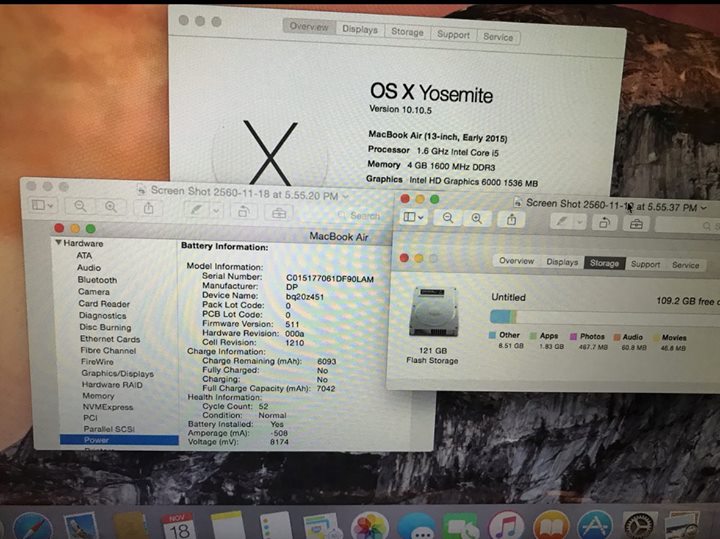Click the flash storage drive icon
The height and width of the screenshot is (539, 720).
[x=433, y=312]
